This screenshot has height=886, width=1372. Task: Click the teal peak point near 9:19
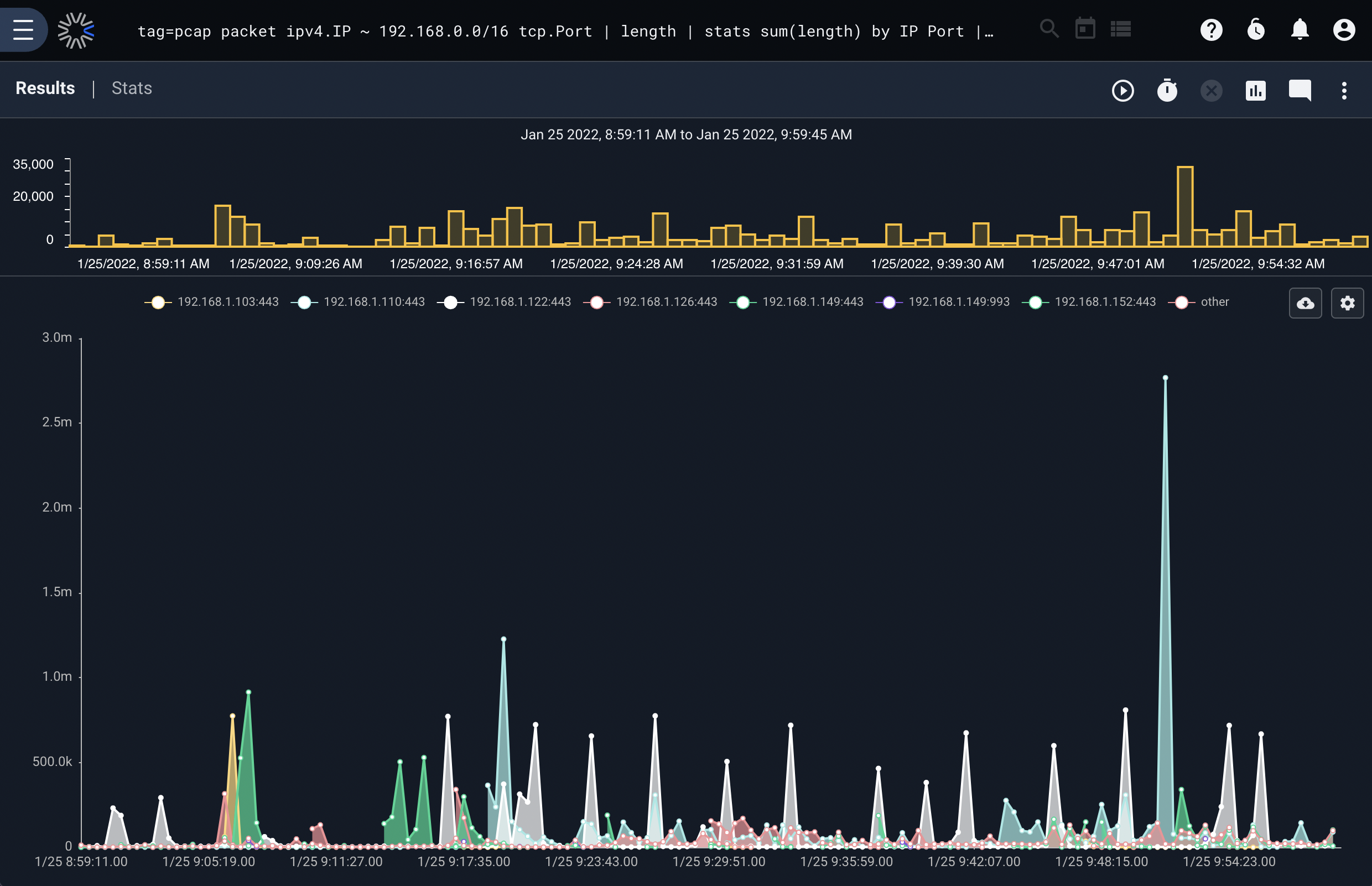[503, 639]
